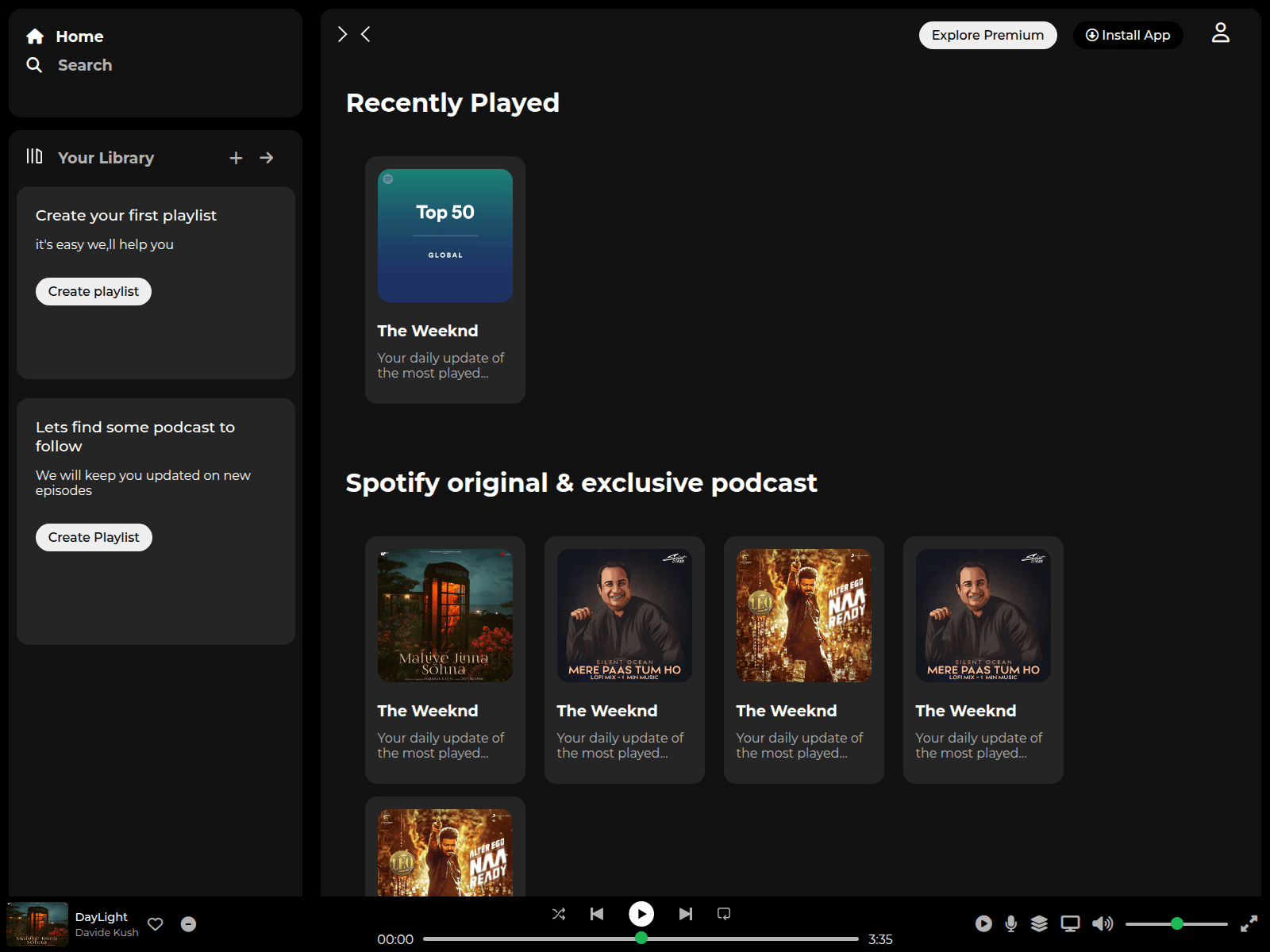Click the Create playlist button
The width and height of the screenshot is (1270, 952).
tap(94, 291)
